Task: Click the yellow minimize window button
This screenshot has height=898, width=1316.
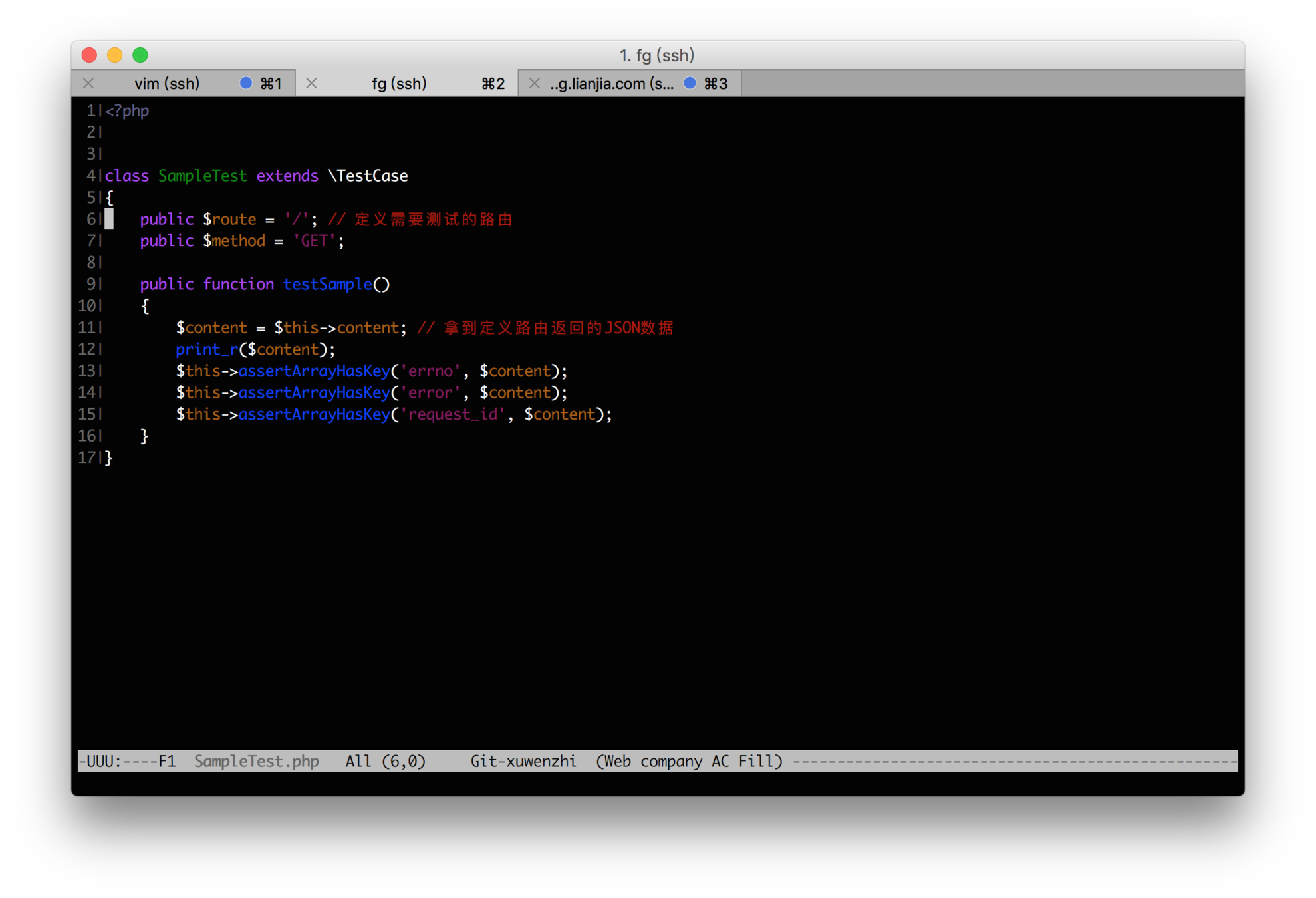Action: [115, 55]
